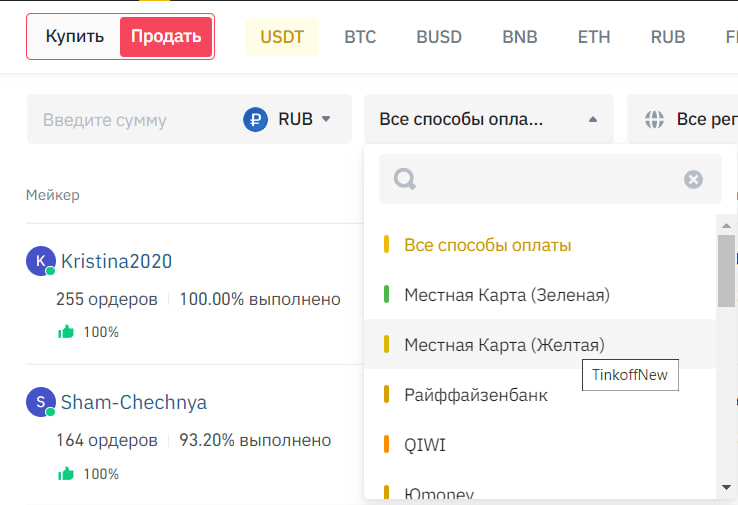Click Kristina2020's avatar icon

[40, 261]
